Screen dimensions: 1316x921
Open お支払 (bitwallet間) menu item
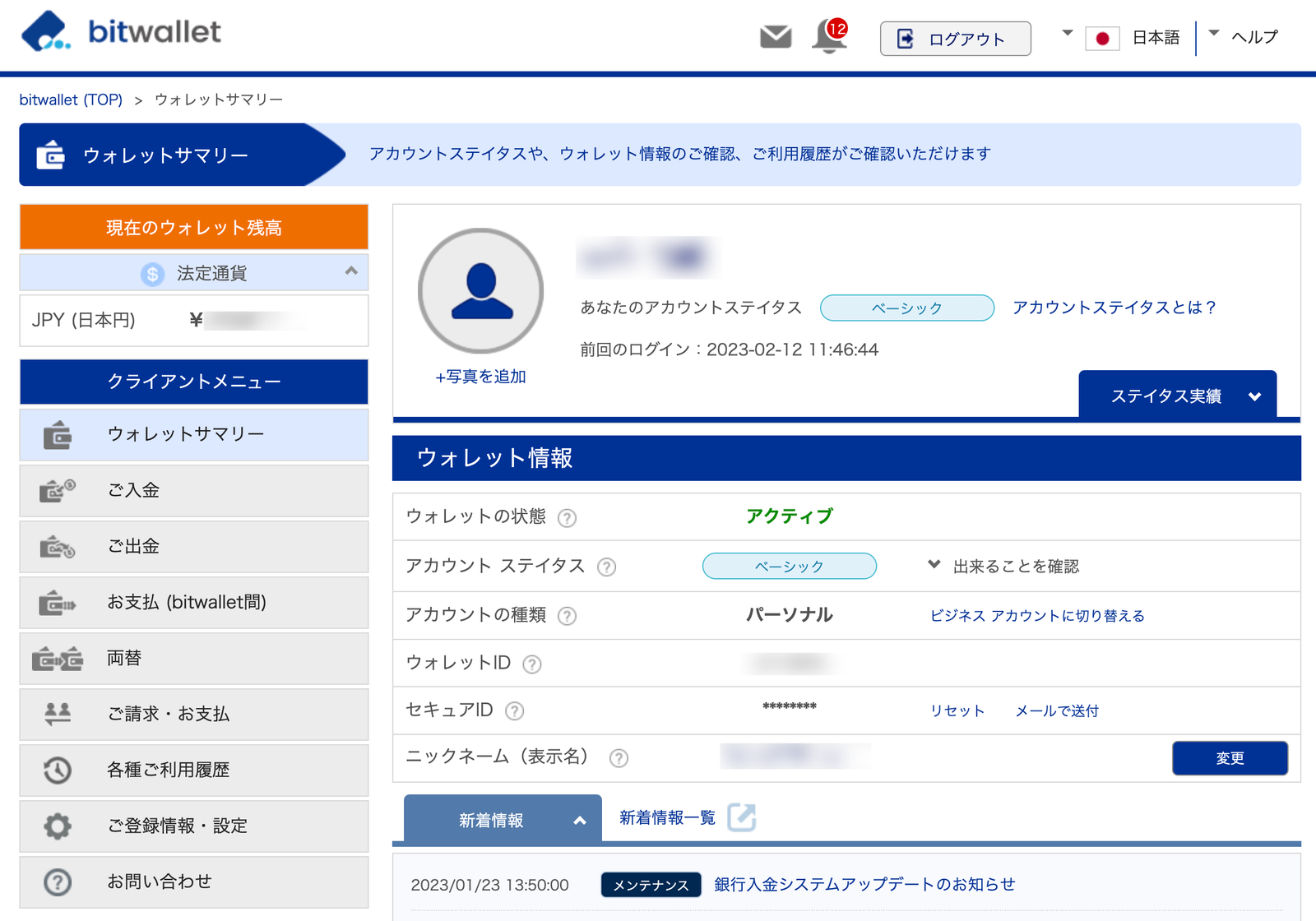pos(194,603)
